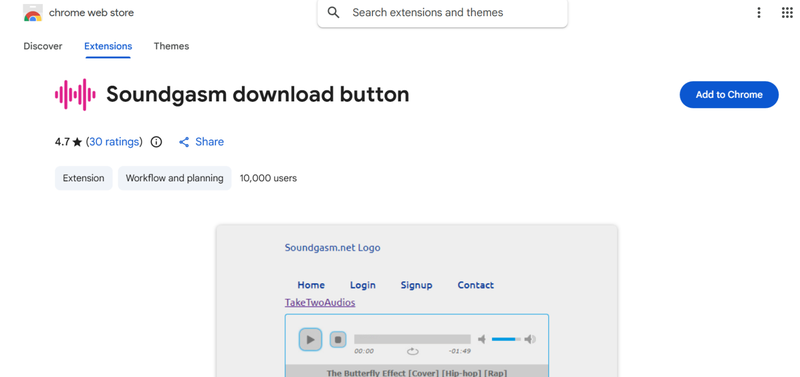Click the Soundgasm download button heading
The height and width of the screenshot is (377, 800).
click(x=258, y=94)
